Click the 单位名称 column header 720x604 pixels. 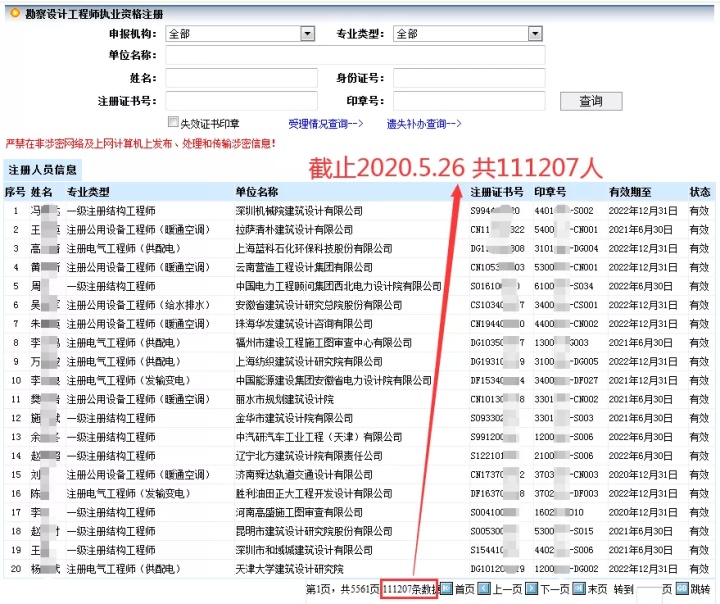tap(257, 192)
